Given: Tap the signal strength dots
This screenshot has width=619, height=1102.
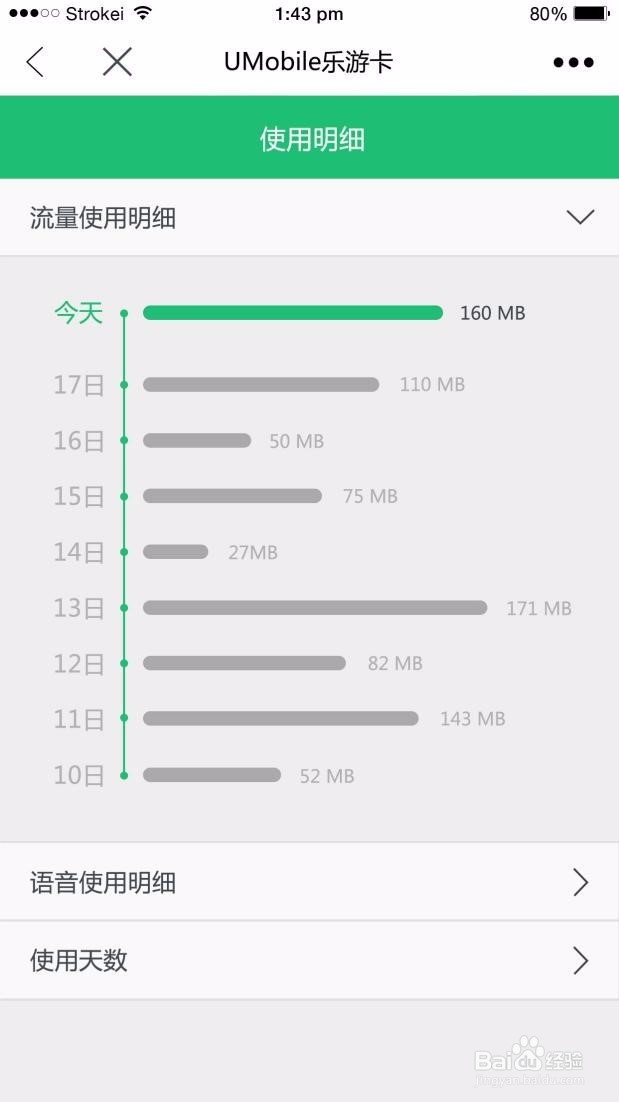Looking at the screenshot, I should point(34,13).
